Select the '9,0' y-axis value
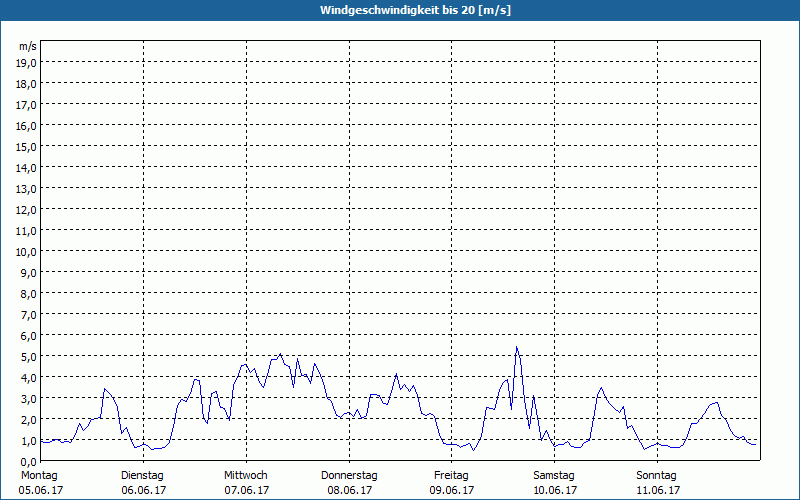Screen dimensions: 800x500 29,273
